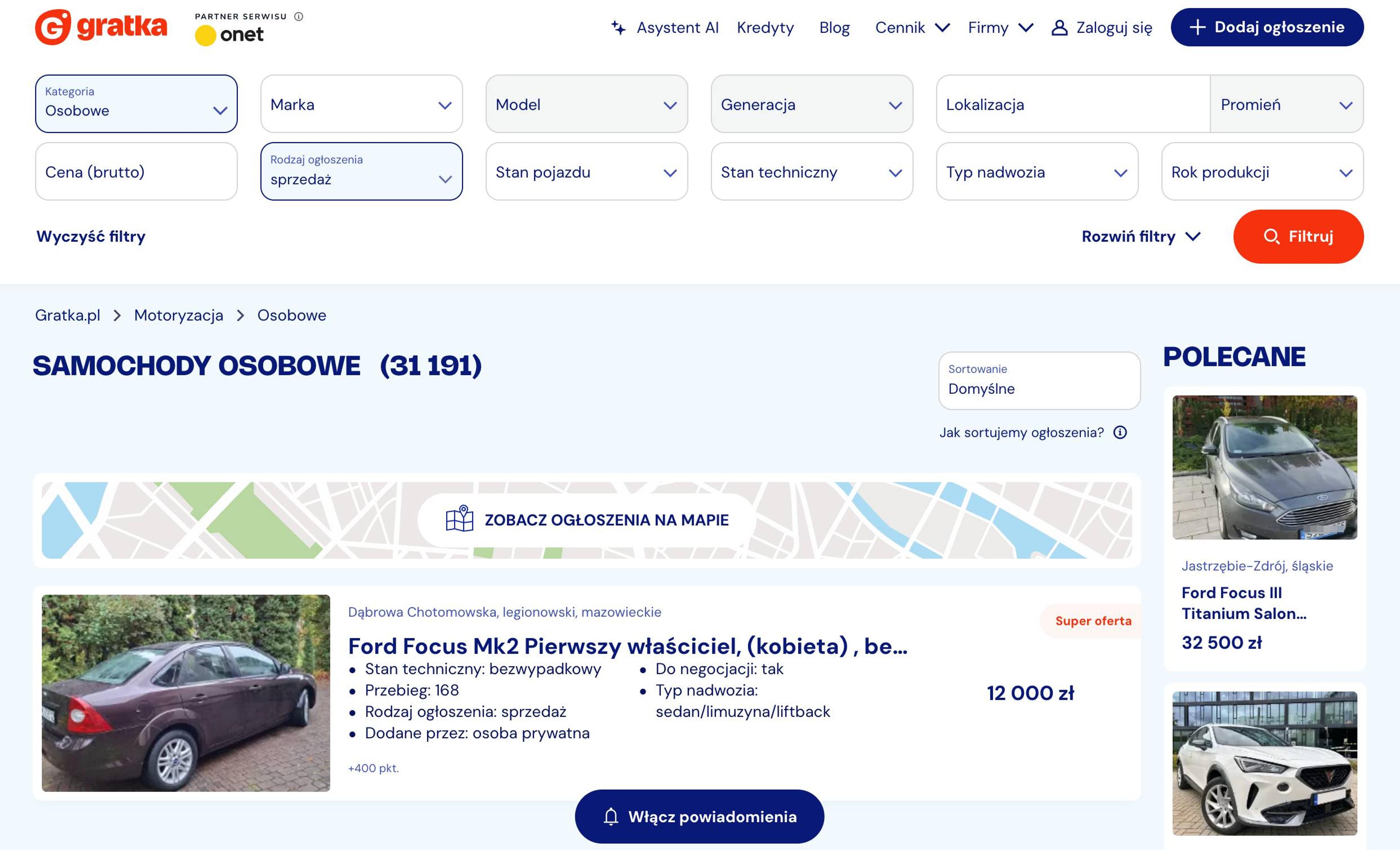Click info icon next to Jak sortujemy ogłoszenia
The width and height of the screenshot is (1400, 850).
coord(1120,432)
